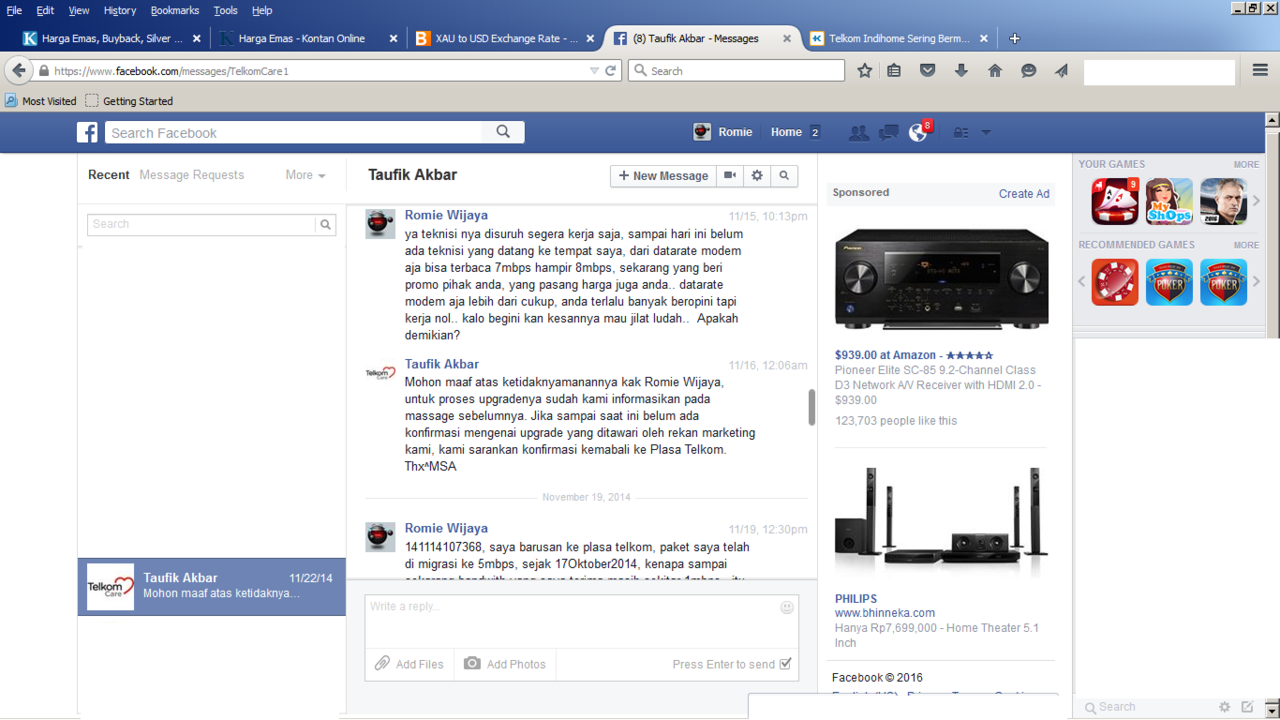Click the Create Ad link
1280x720 pixels.
click(x=1024, y=194)
